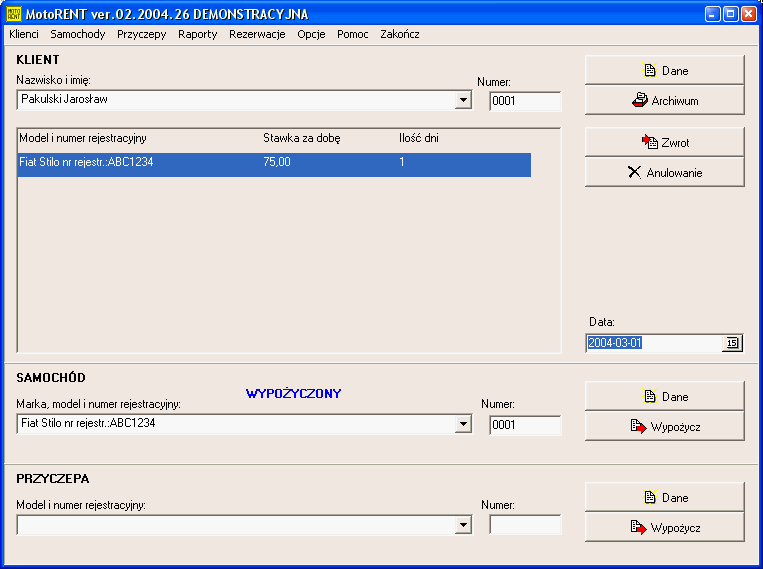Click Wypożycz in the Samochód section
763x569 pixels.
[x=665, y=426]
